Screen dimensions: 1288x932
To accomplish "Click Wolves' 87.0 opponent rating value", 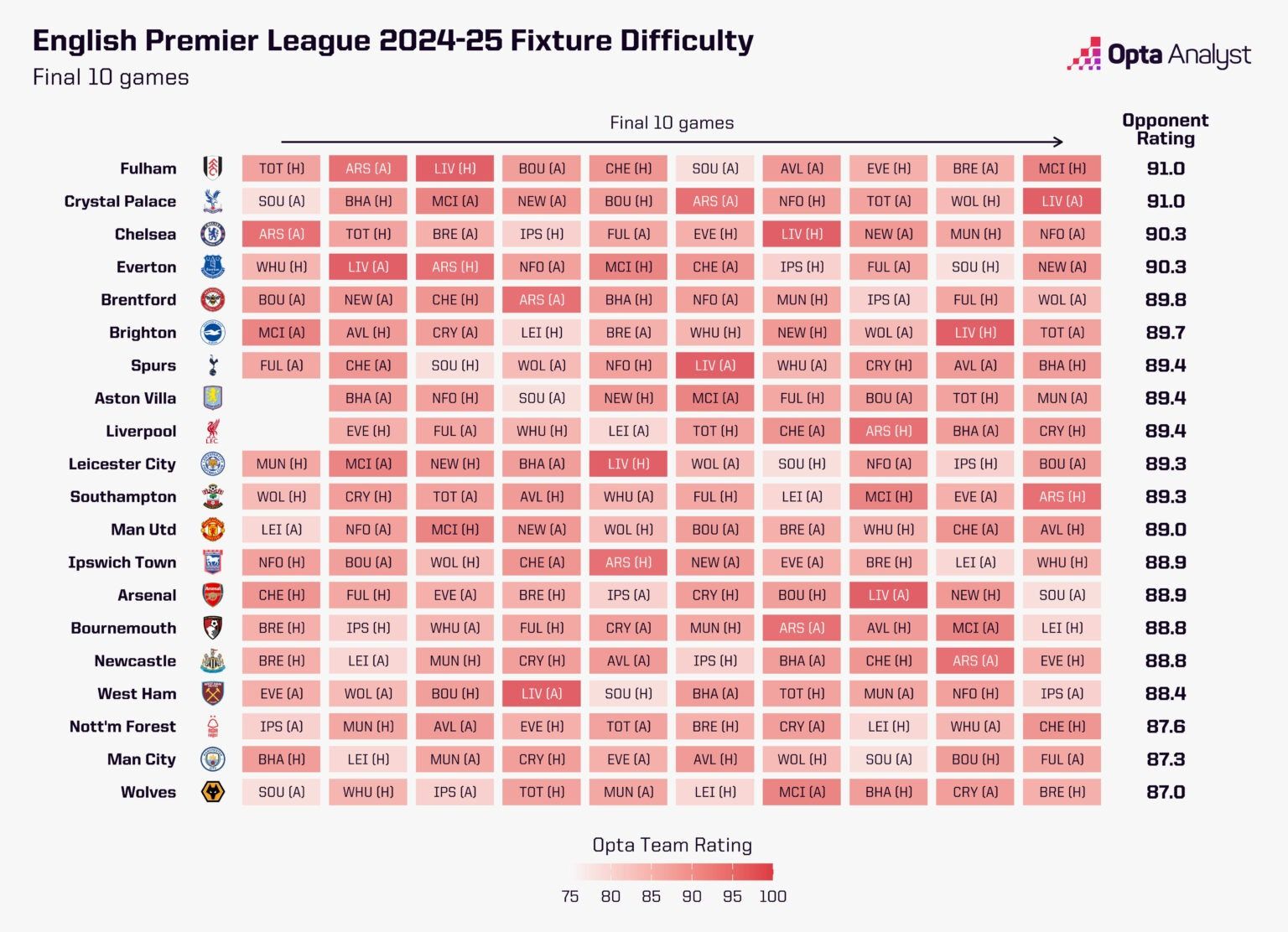I will click(x=1166, y=792).
